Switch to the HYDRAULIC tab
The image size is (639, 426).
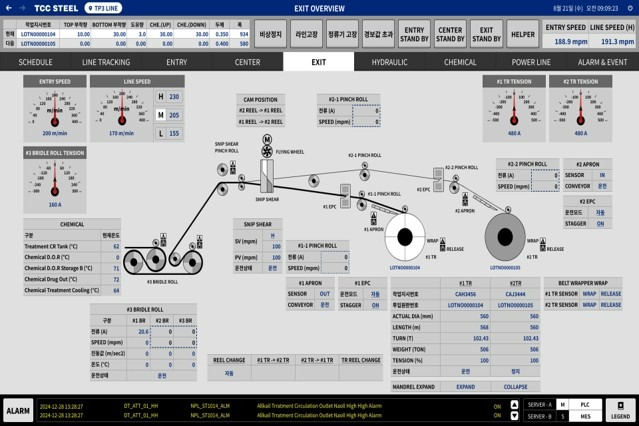pos(389,62)
